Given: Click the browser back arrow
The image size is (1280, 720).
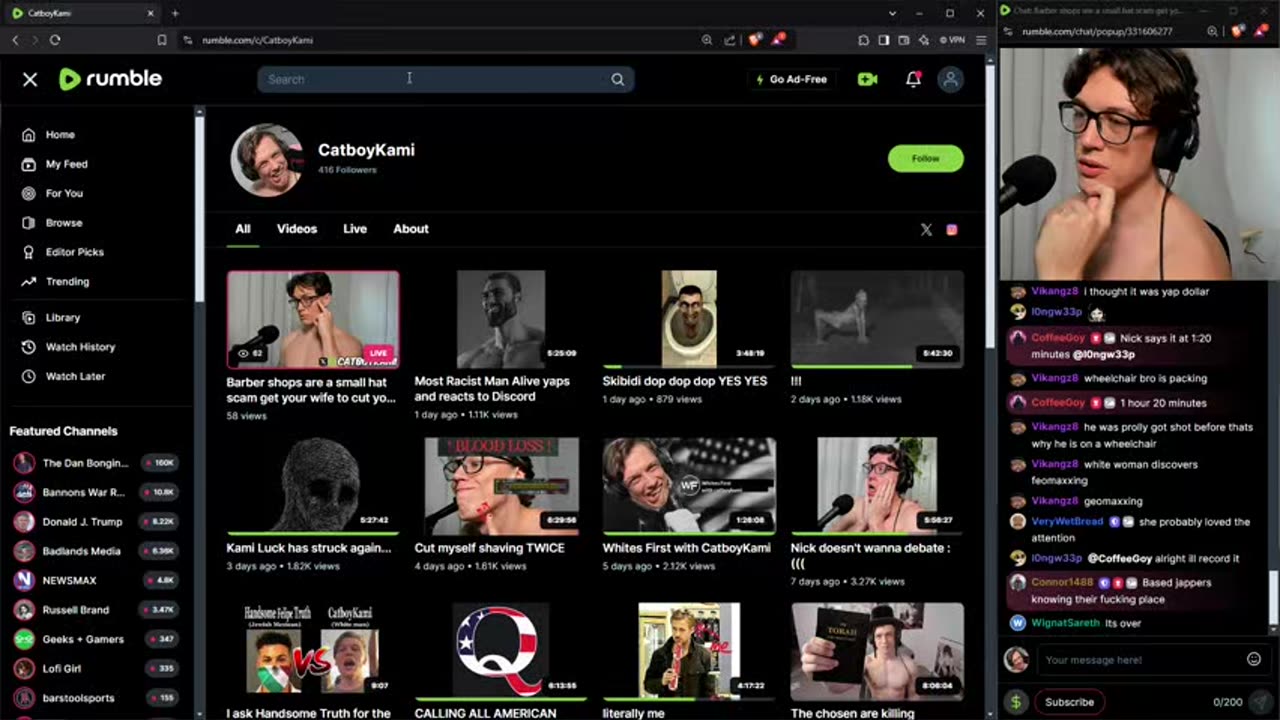Looking at the screenshot, I should pos(15,40).
